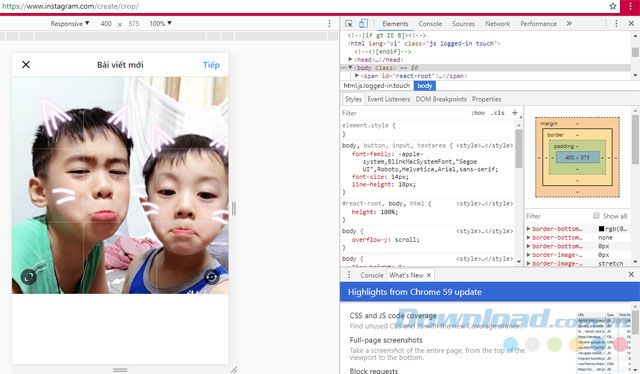Viewport: 640px width, 374px height.
Task: Edit the viewport width field 400
Action: [106, 24]
